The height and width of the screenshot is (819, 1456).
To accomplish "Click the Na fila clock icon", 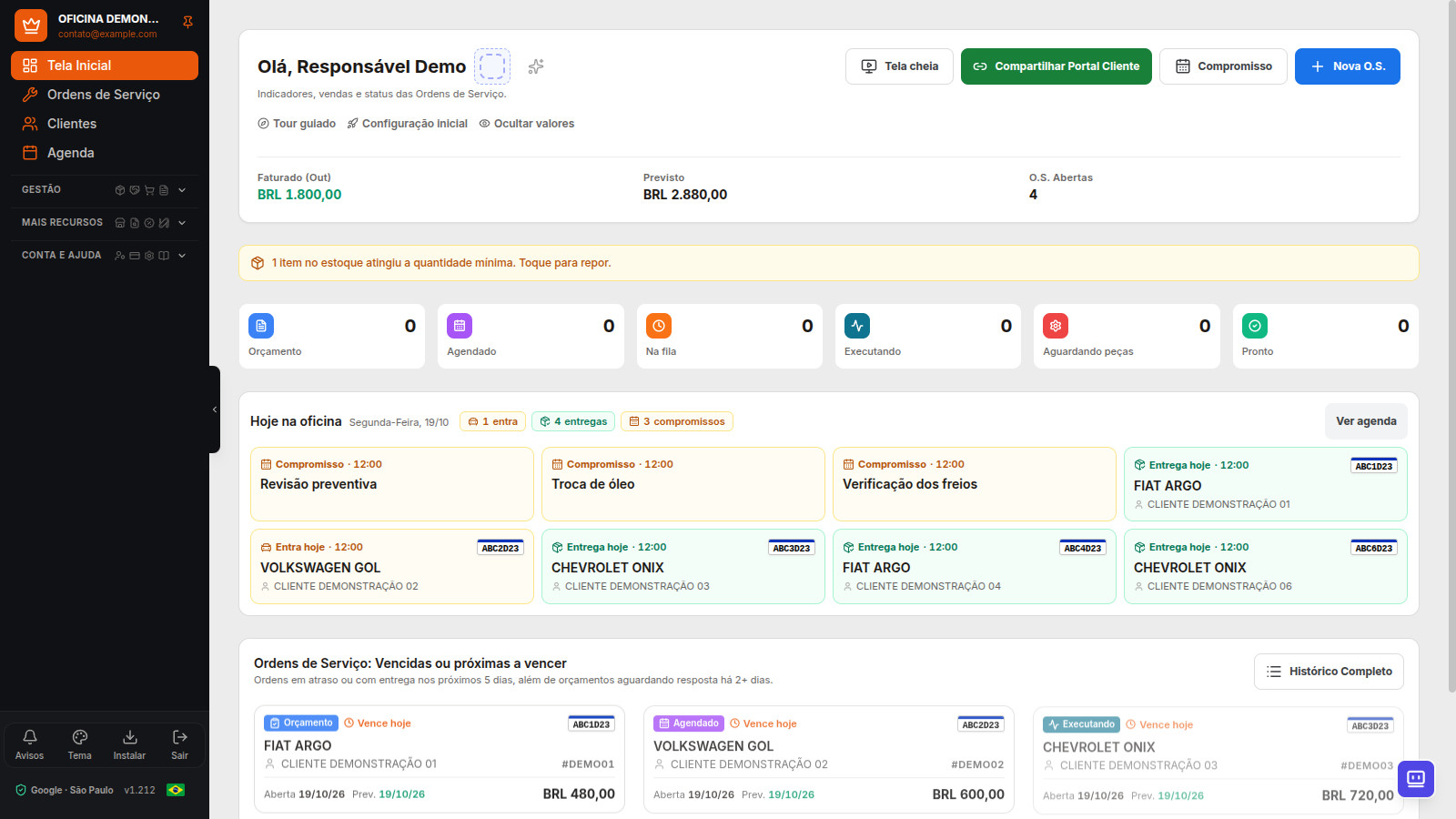I will [659, 326].
